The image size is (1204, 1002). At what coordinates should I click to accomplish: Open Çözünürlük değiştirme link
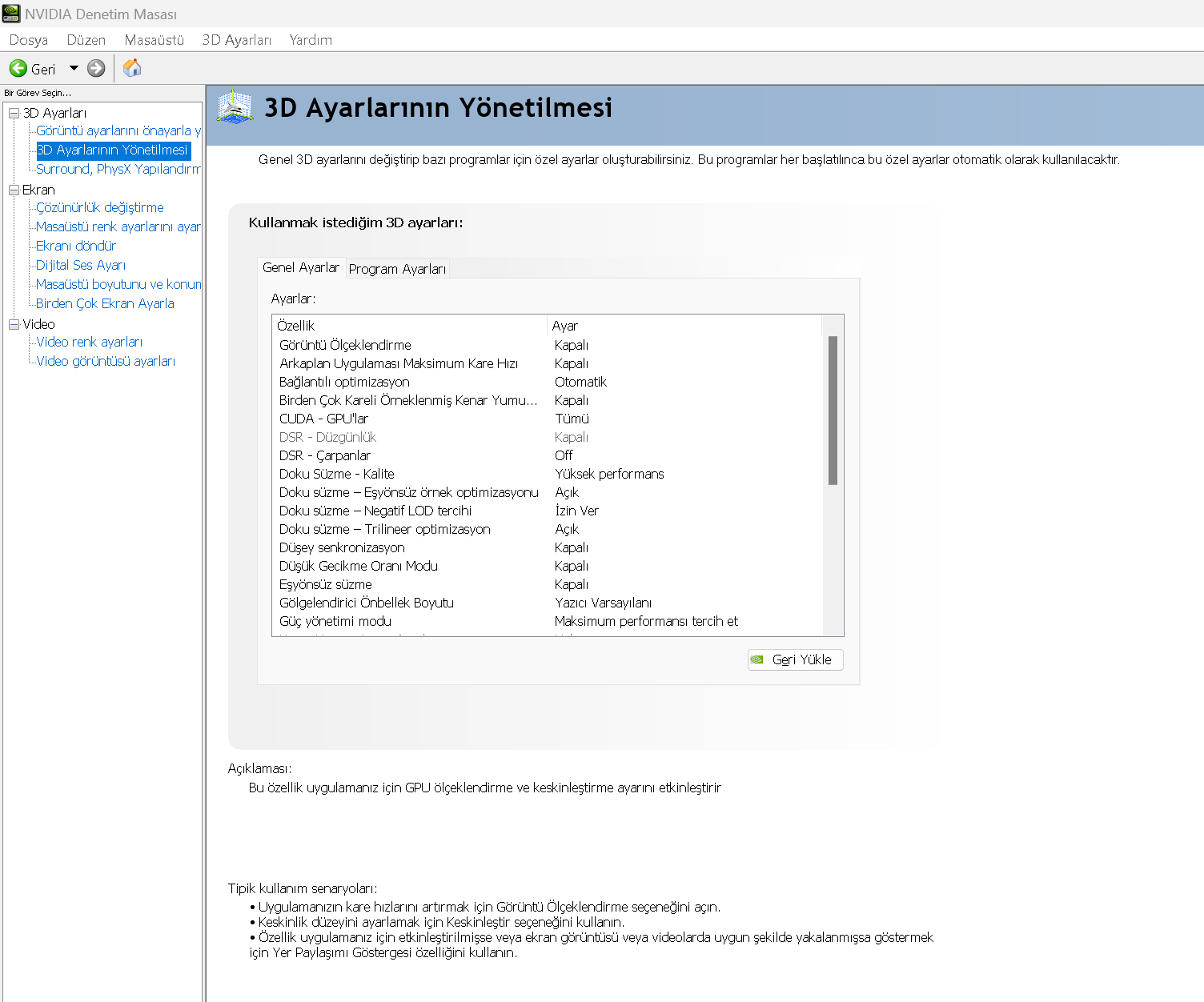coord(100,207)
